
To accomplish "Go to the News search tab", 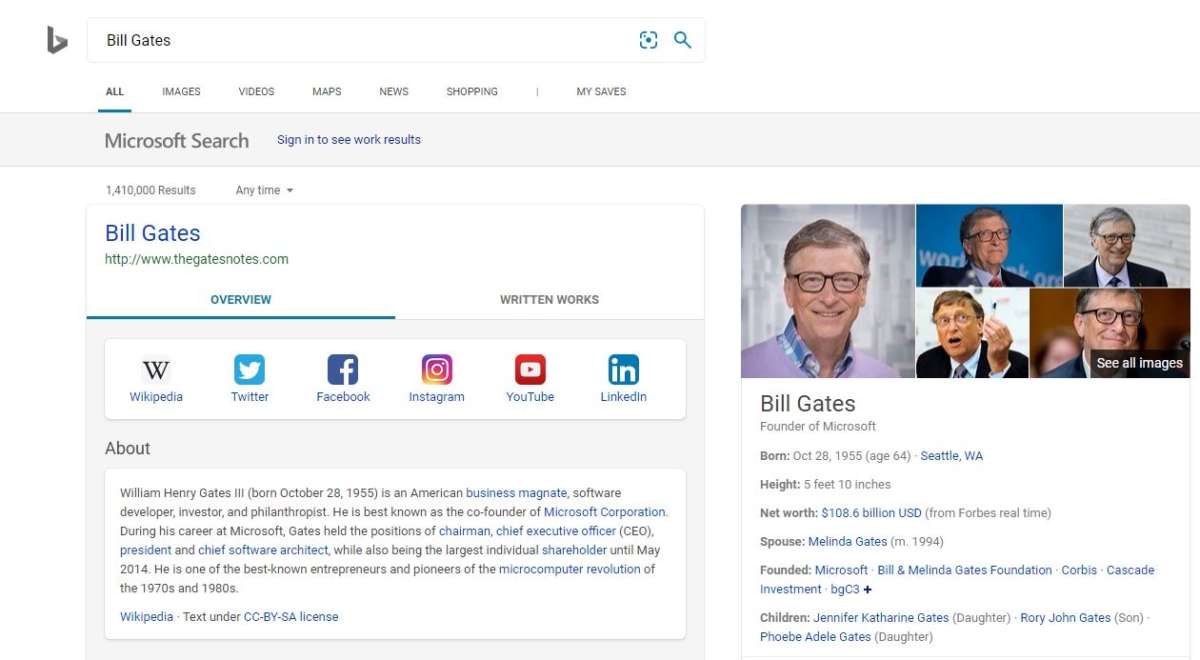I will tap(394, 91).
